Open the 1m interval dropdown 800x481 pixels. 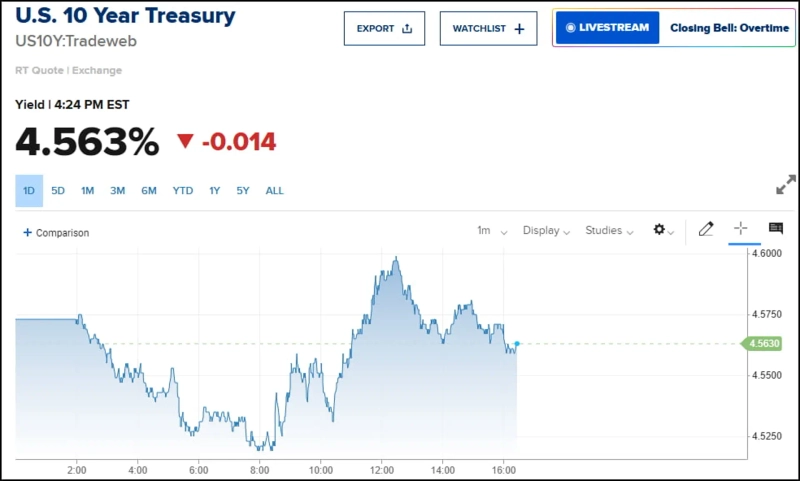click(492, 231)
